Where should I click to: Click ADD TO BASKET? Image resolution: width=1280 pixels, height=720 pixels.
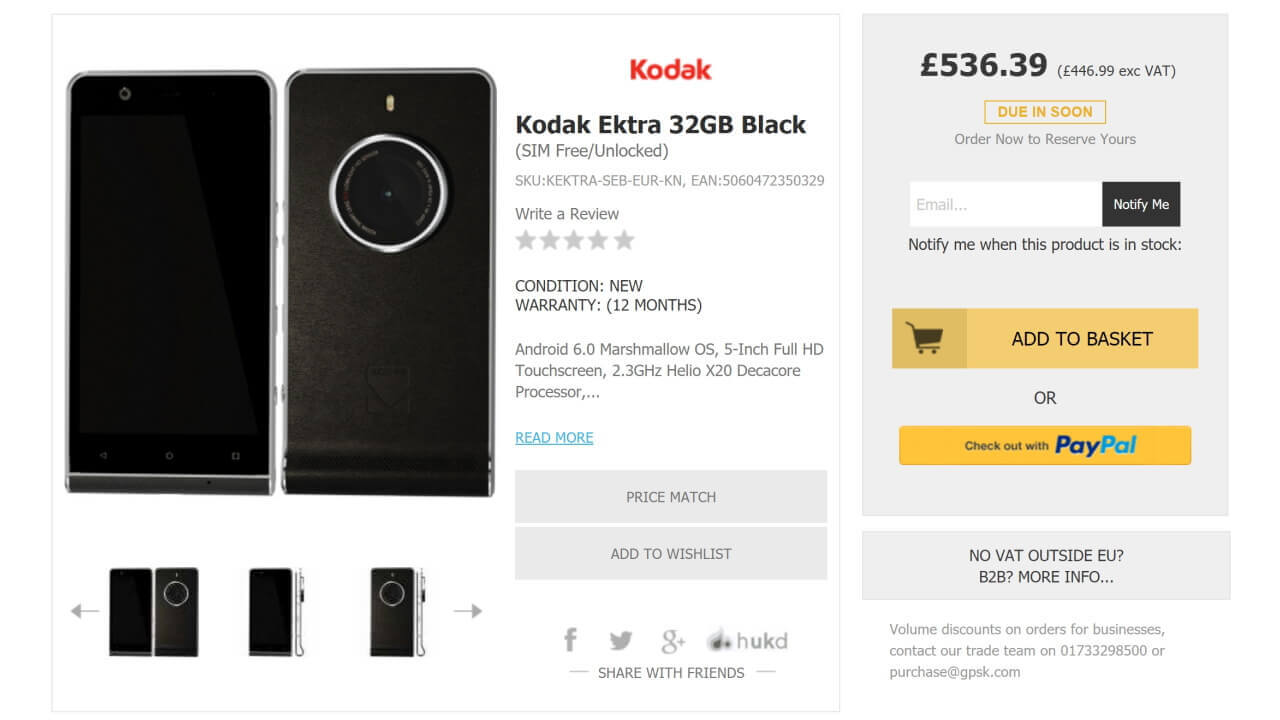click(x=1083, y=338)
